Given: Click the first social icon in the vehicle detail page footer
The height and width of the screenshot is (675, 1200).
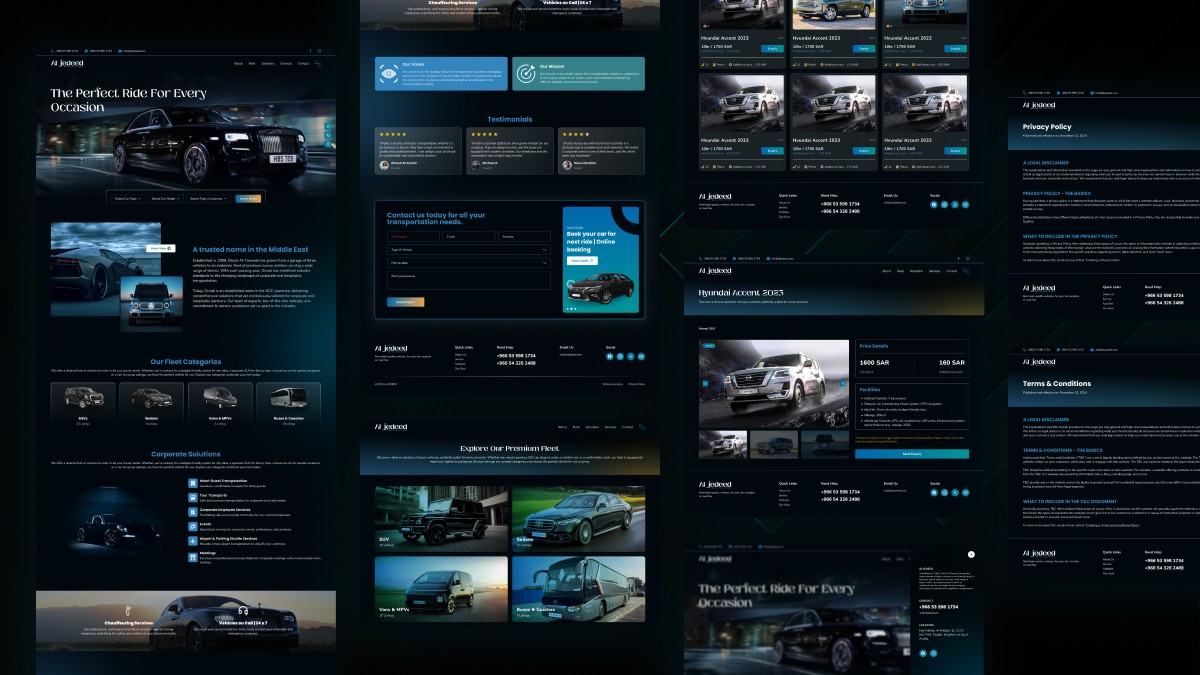Looking at the screenshot, I should pyautogui.click(x=934, y=493).
